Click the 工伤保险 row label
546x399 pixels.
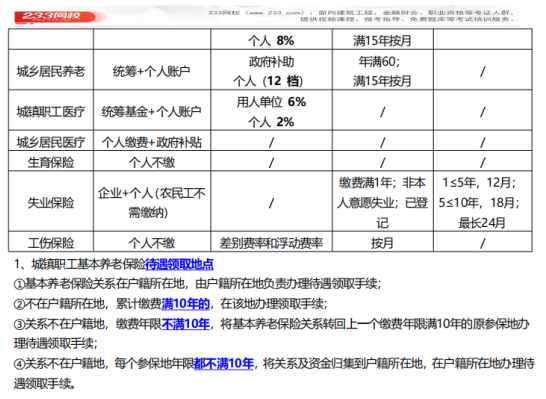(51, 243)
